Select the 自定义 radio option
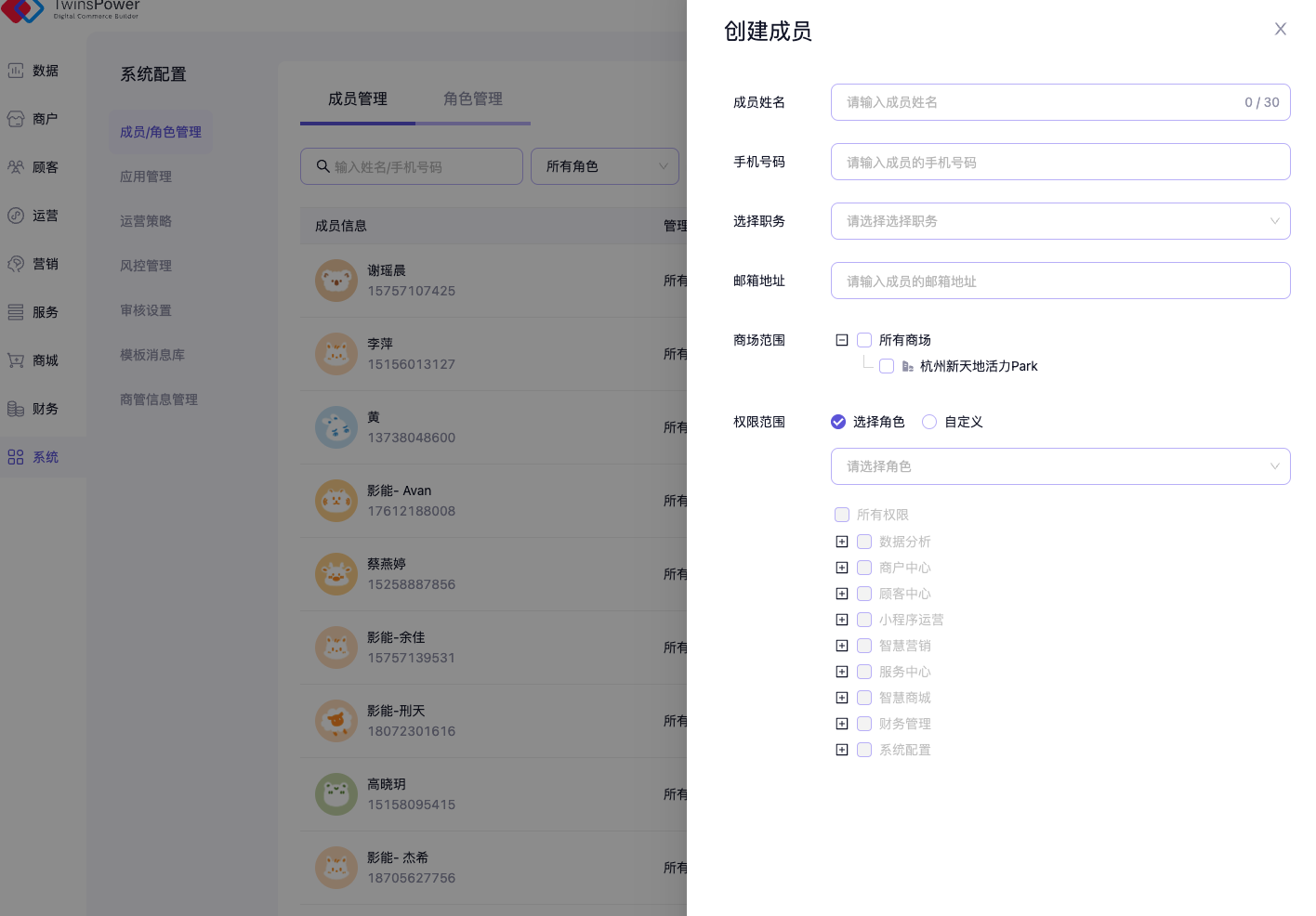1316x916 pixels. pyautogui.click(x=929, y=422)
